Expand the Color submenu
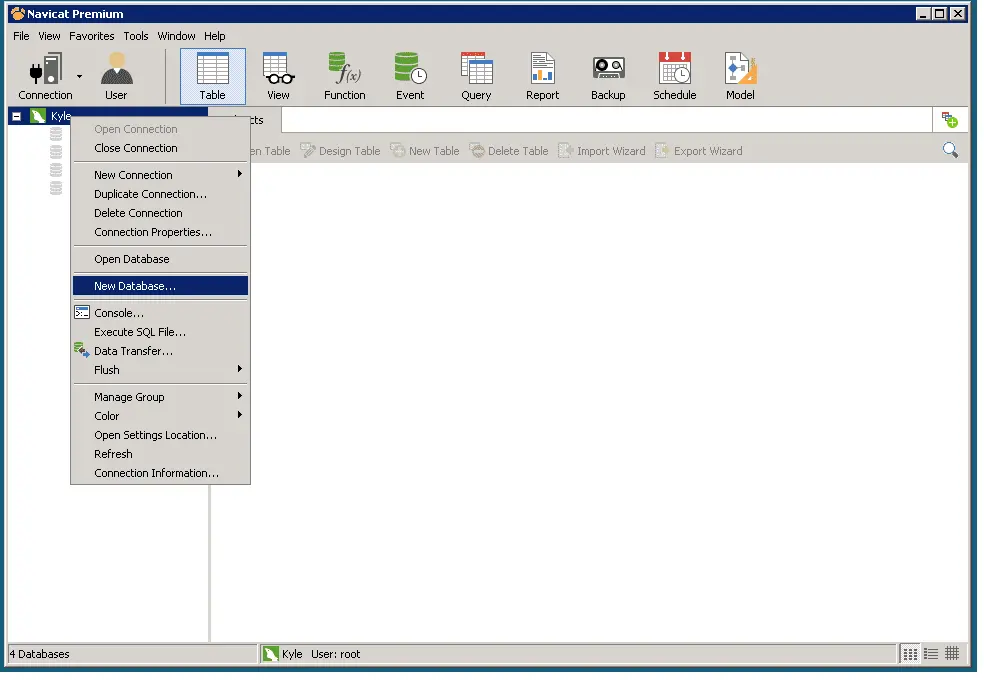The image size is (984, 680). [x=161, y=417]
